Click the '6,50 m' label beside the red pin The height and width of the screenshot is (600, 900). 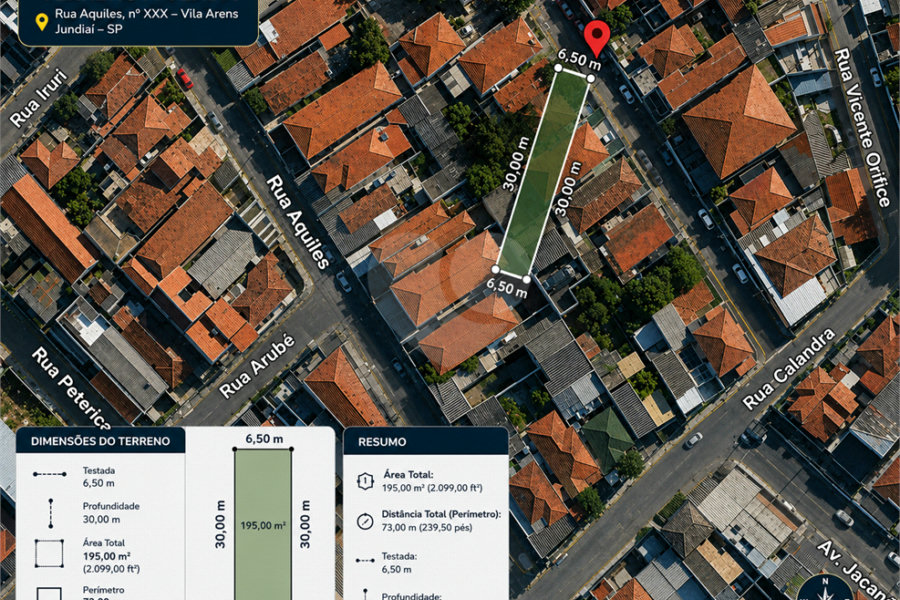pyautogui.click(x=579, y=59)
